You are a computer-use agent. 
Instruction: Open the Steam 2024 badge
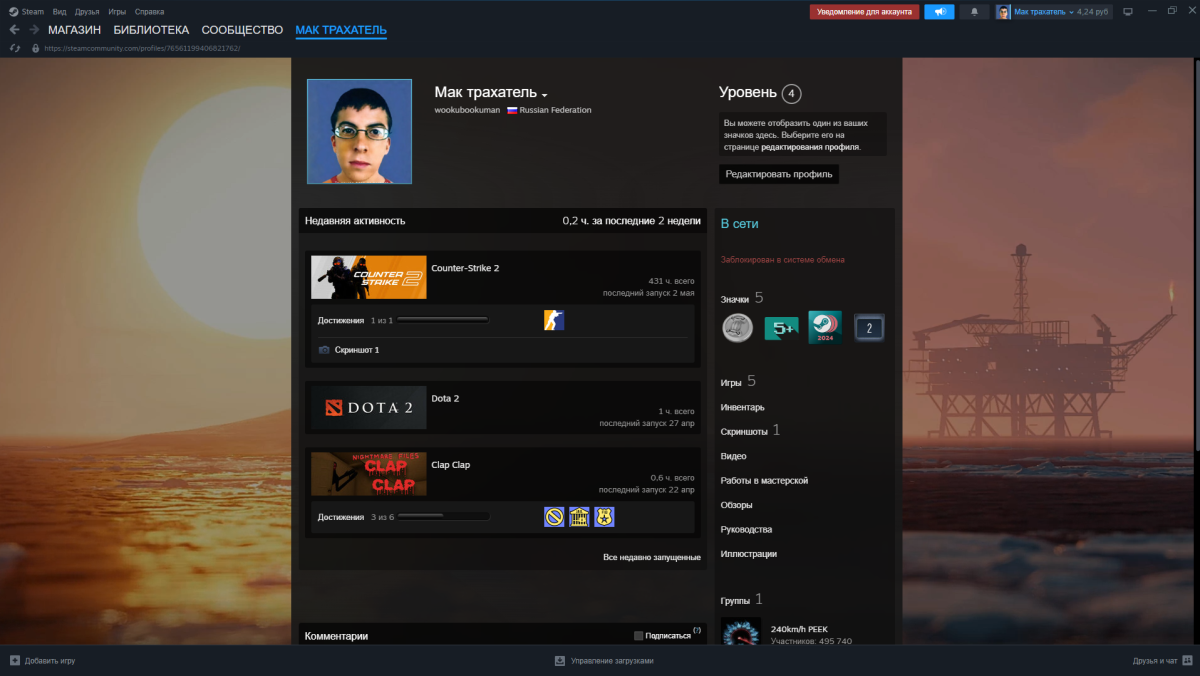825,327
